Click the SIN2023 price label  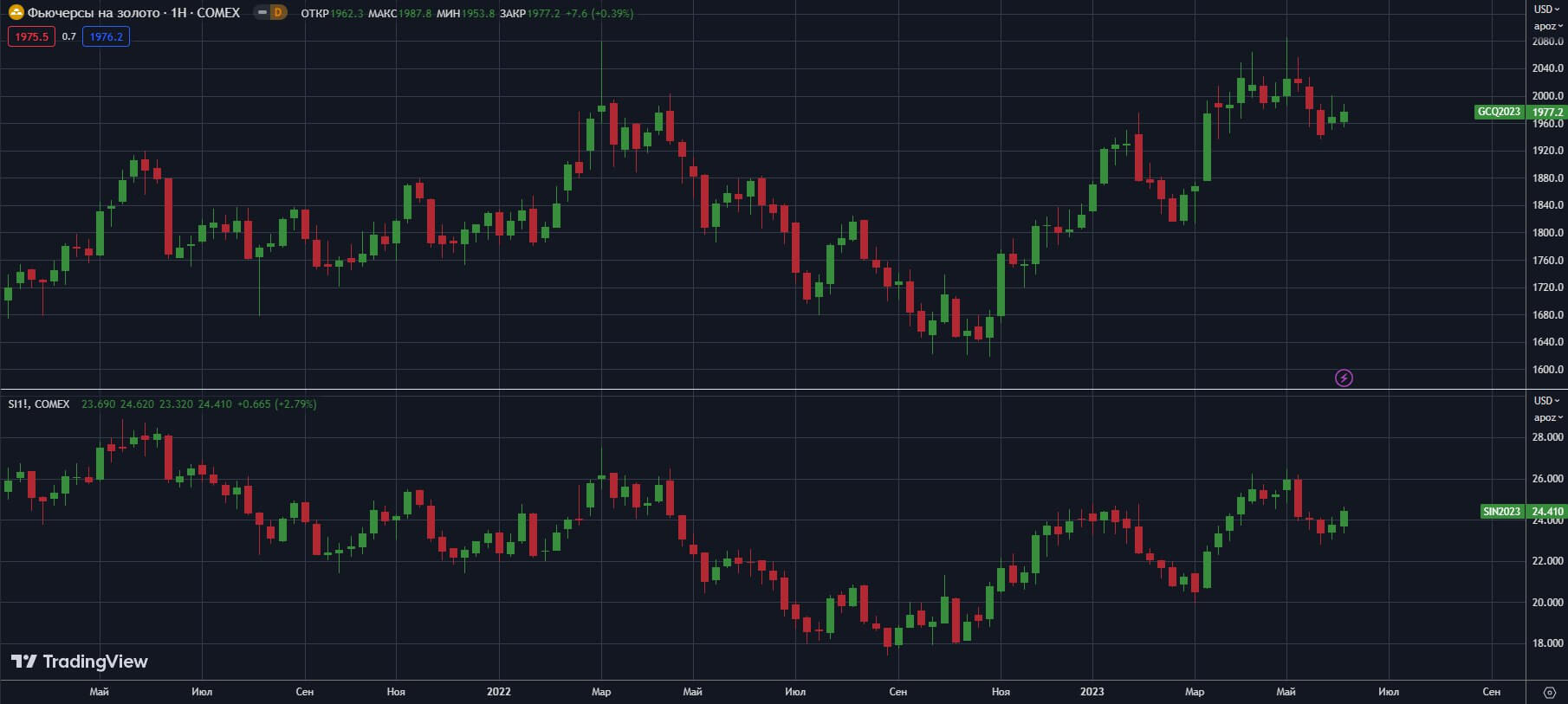1501,512
